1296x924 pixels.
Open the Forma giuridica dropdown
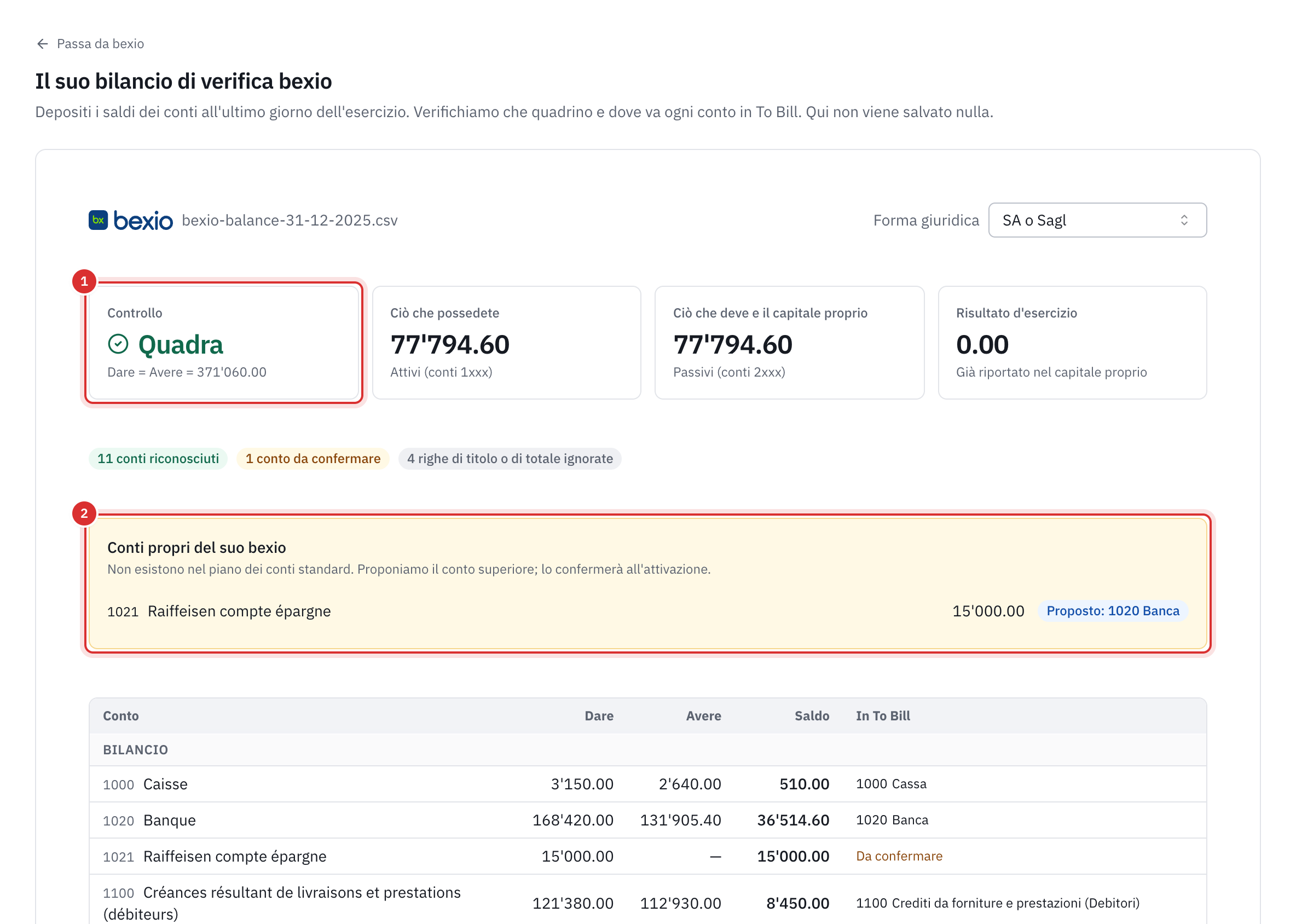pyautogui.click(x=1097, y=220)
